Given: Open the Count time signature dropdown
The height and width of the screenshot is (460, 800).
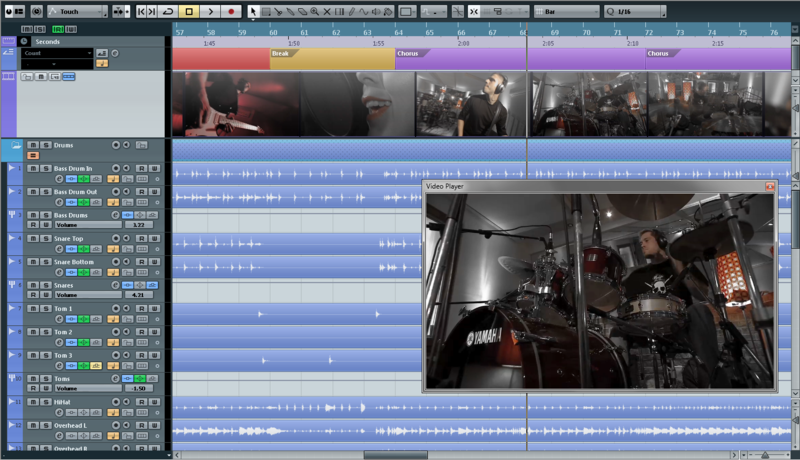Looking at the screenshot, I should [x=57, y=53].
